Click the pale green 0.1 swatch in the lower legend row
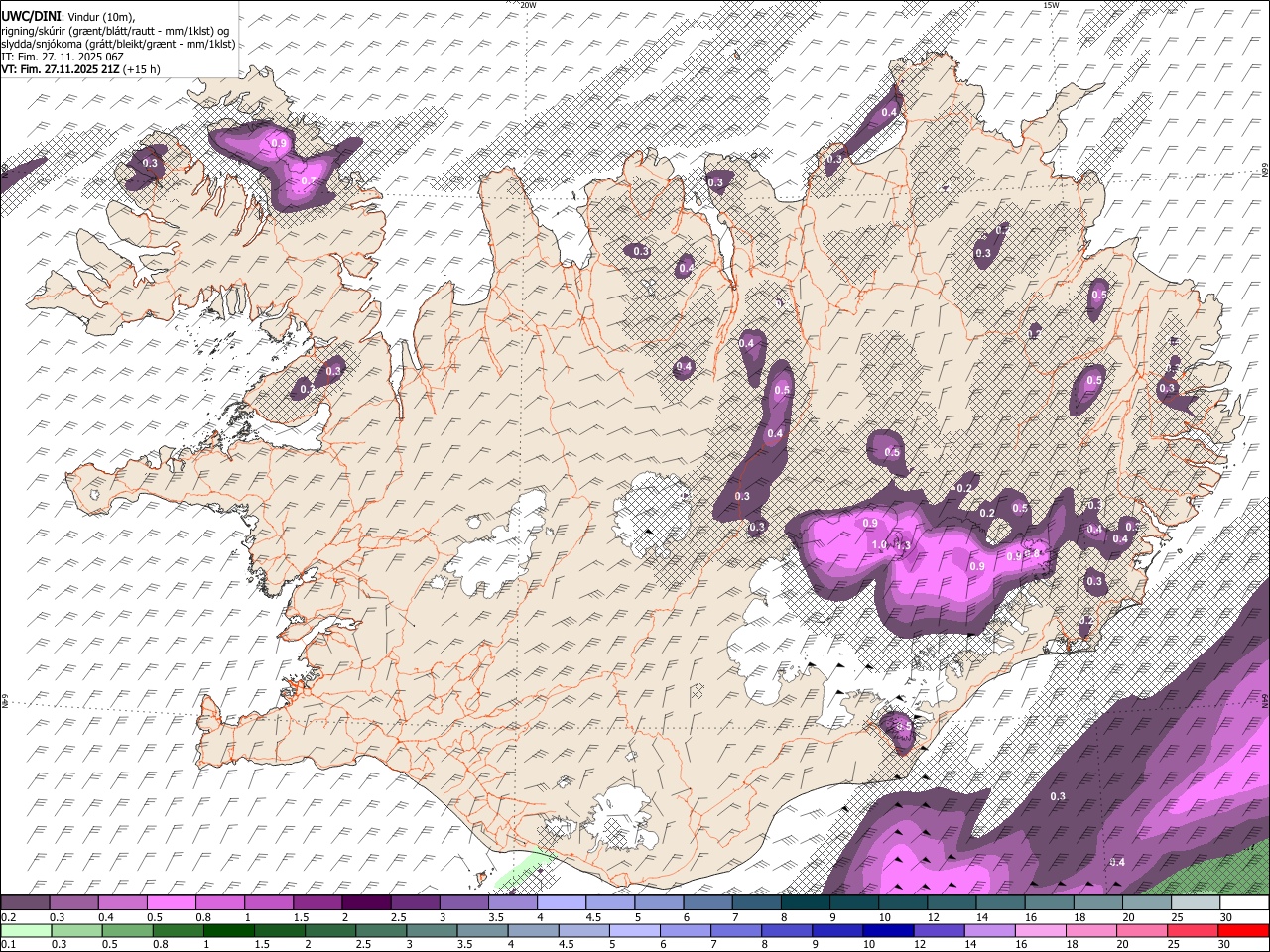1270x952 pixels. [x=25, y=930]
